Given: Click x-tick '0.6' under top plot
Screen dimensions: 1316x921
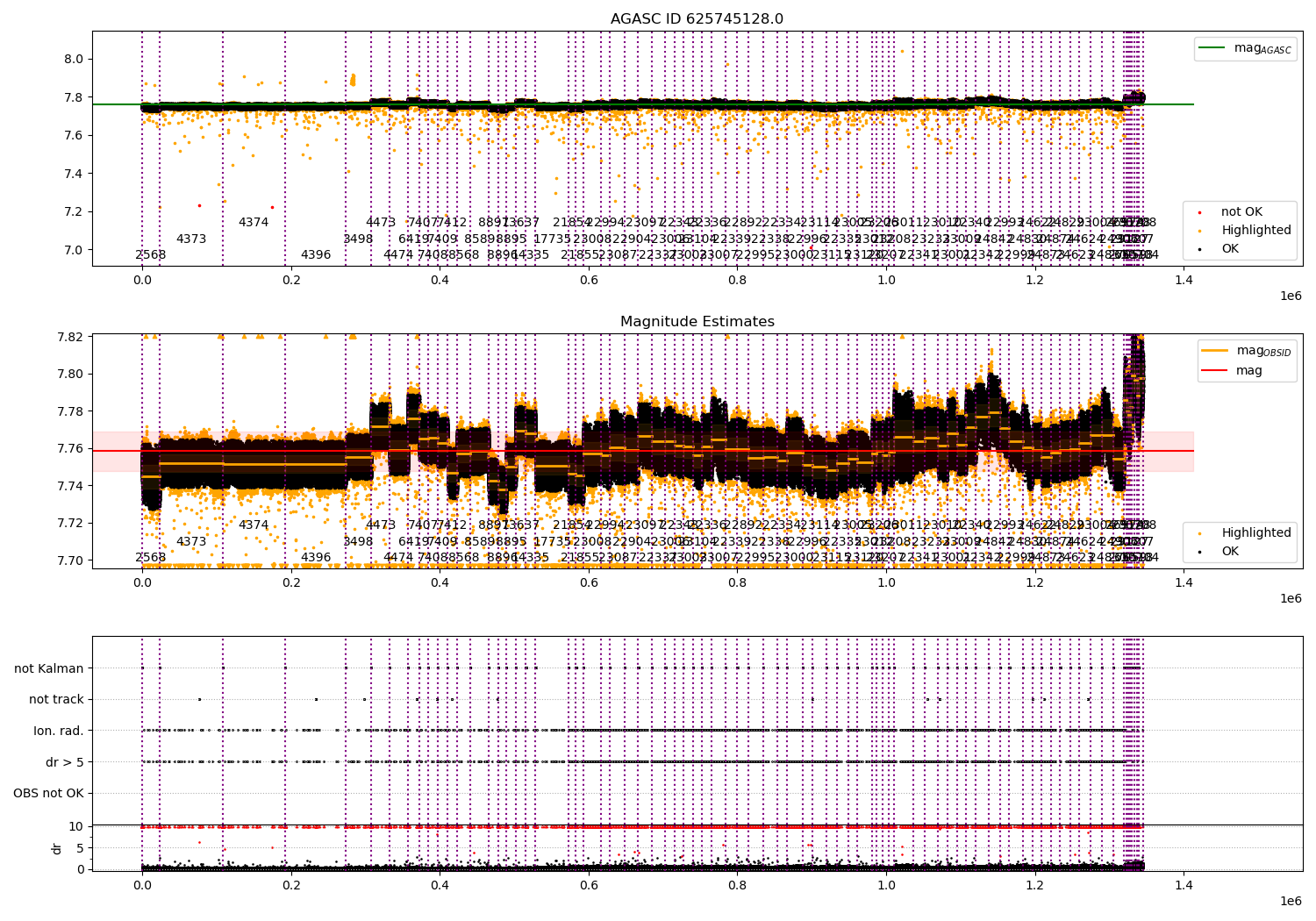Looking at the screenshot, I should point(589,281).
